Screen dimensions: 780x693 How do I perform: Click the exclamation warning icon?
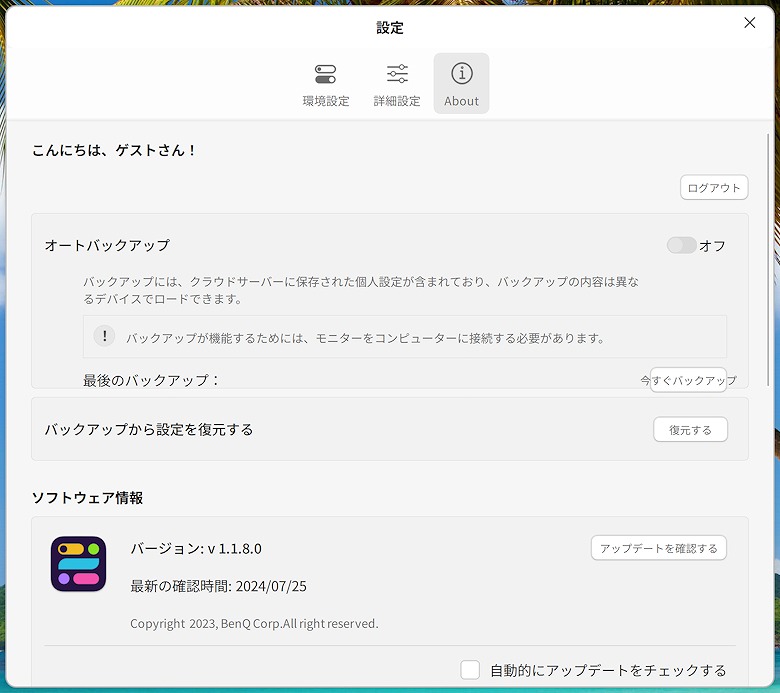(x=104, y=337)
